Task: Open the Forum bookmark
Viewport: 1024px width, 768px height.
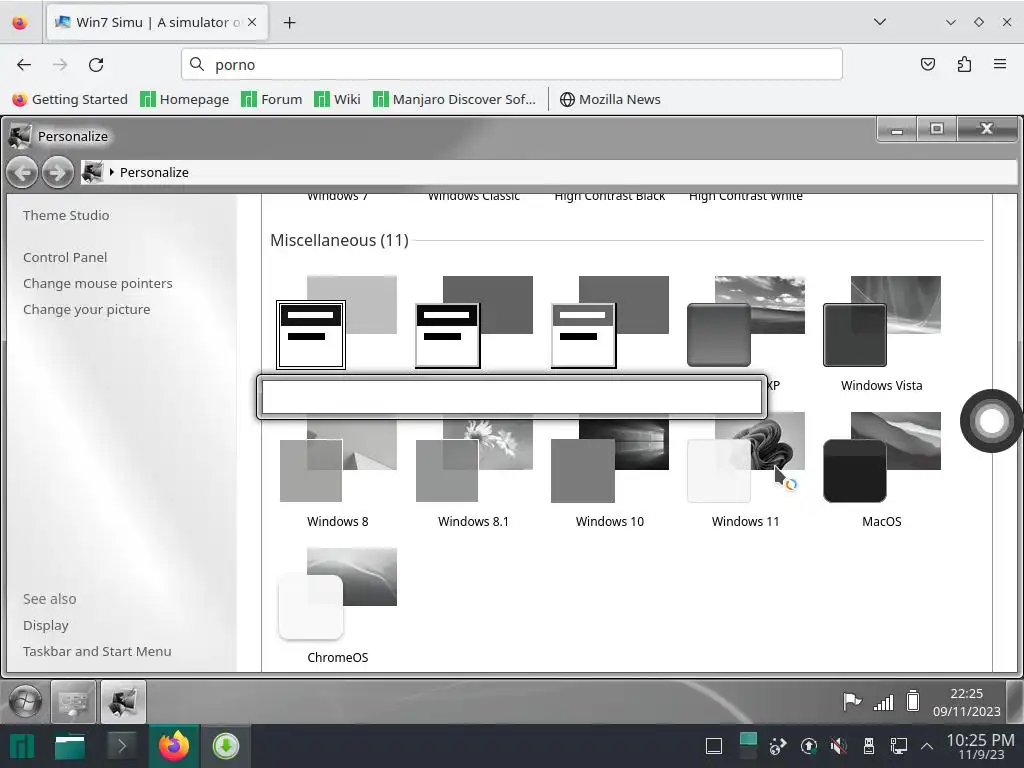Action: pos(272,99)
